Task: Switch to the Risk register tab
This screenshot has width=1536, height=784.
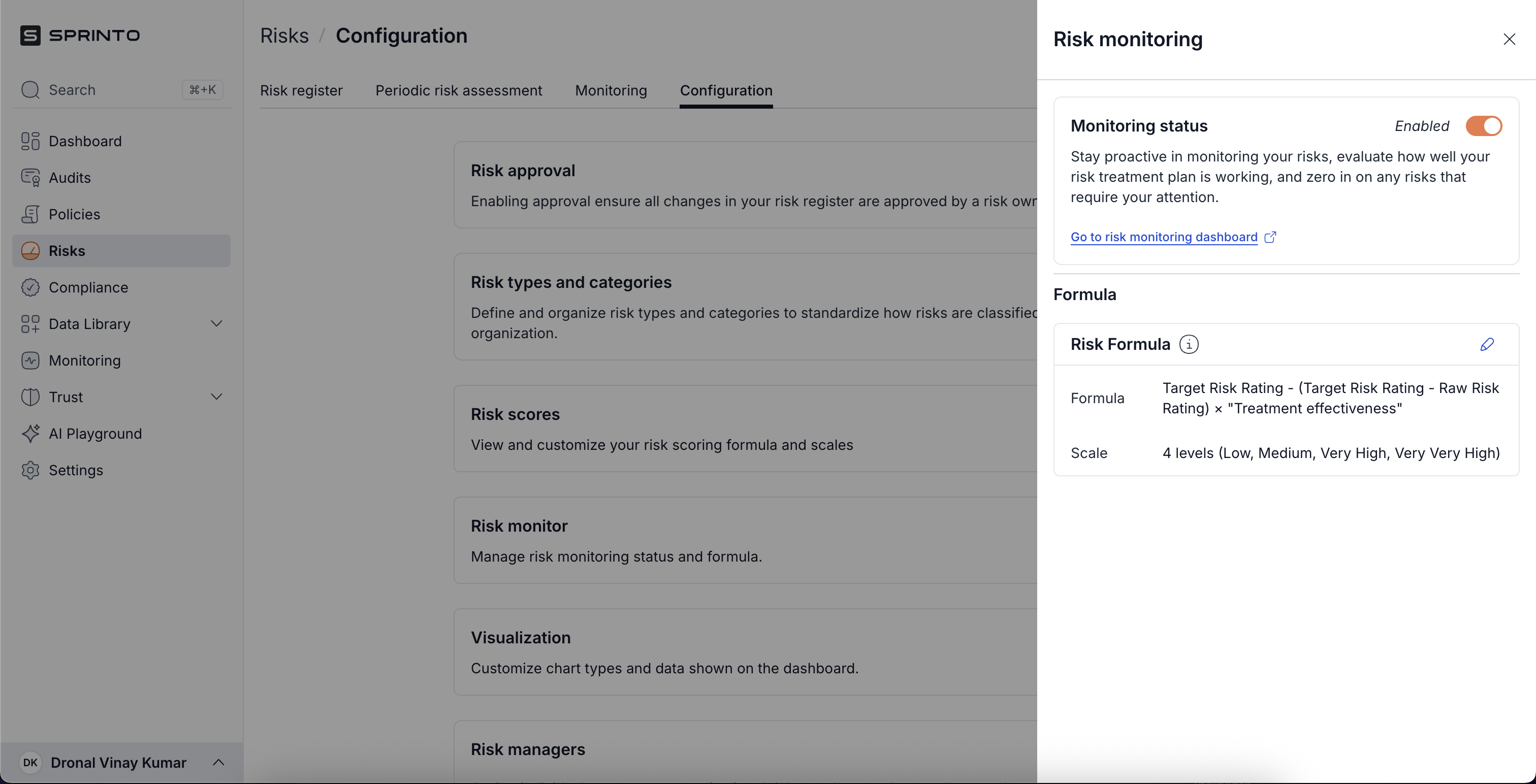Action: [301, 90]
